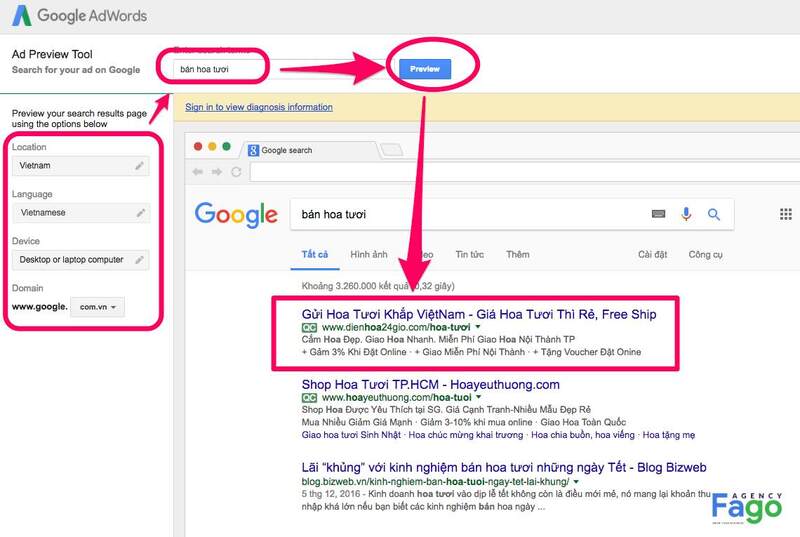
Task: Click the Google search tab favicon
Action: pyautogui.click(x=253, y=150)
